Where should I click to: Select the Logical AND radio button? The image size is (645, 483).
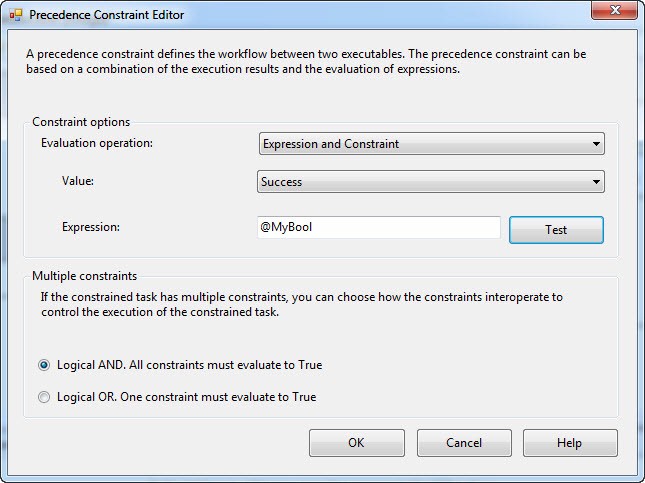pyautogui.click(x=44, y=365)
